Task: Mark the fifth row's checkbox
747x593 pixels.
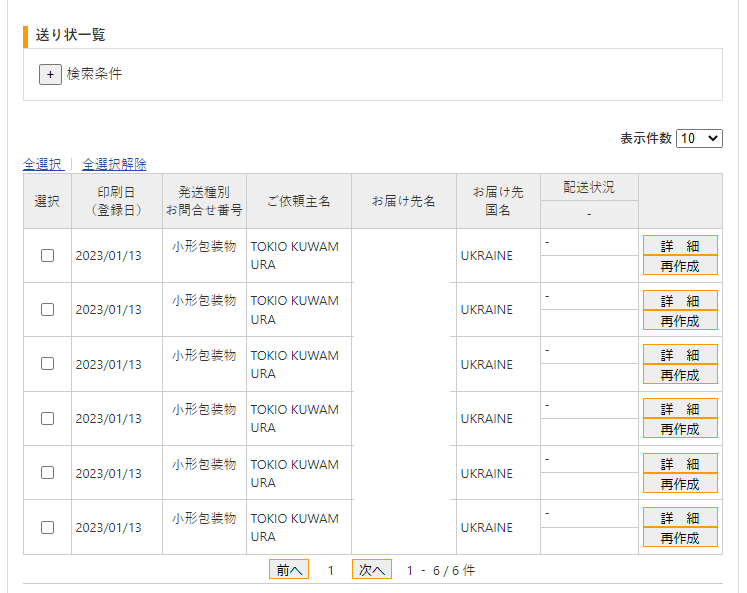Action: tap(47, 473)
